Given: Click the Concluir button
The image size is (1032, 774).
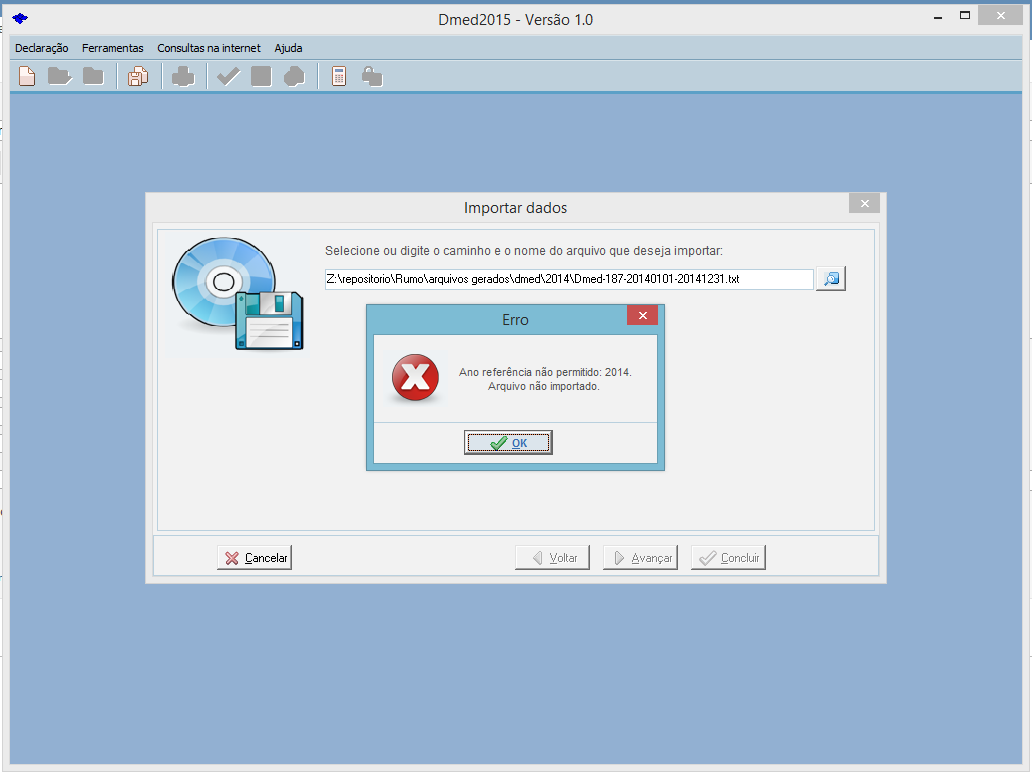Looking at the screenshot, I should pyautogui.click(x=729, y=558).
